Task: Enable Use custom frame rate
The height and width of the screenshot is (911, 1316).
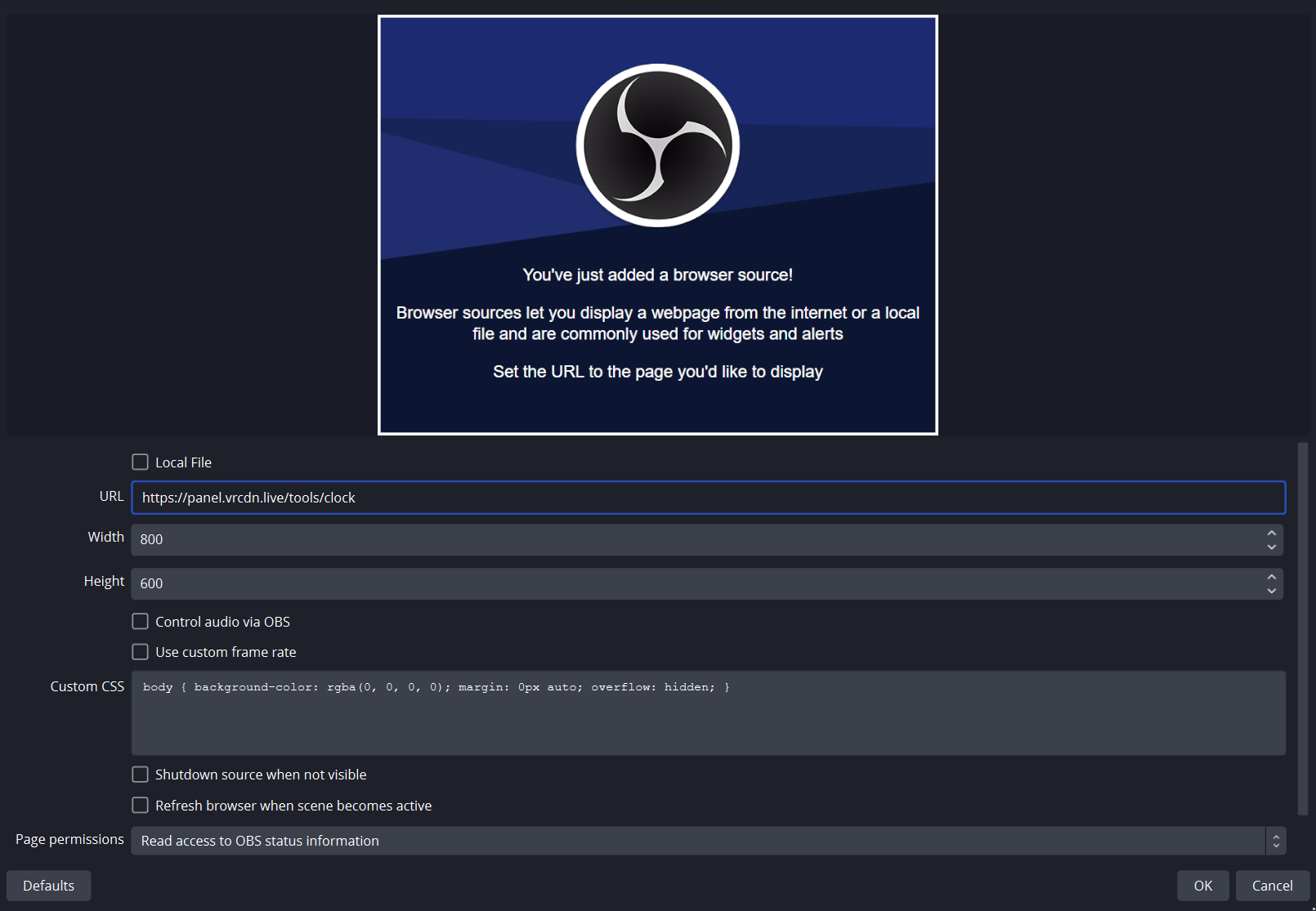Action: 141,652
